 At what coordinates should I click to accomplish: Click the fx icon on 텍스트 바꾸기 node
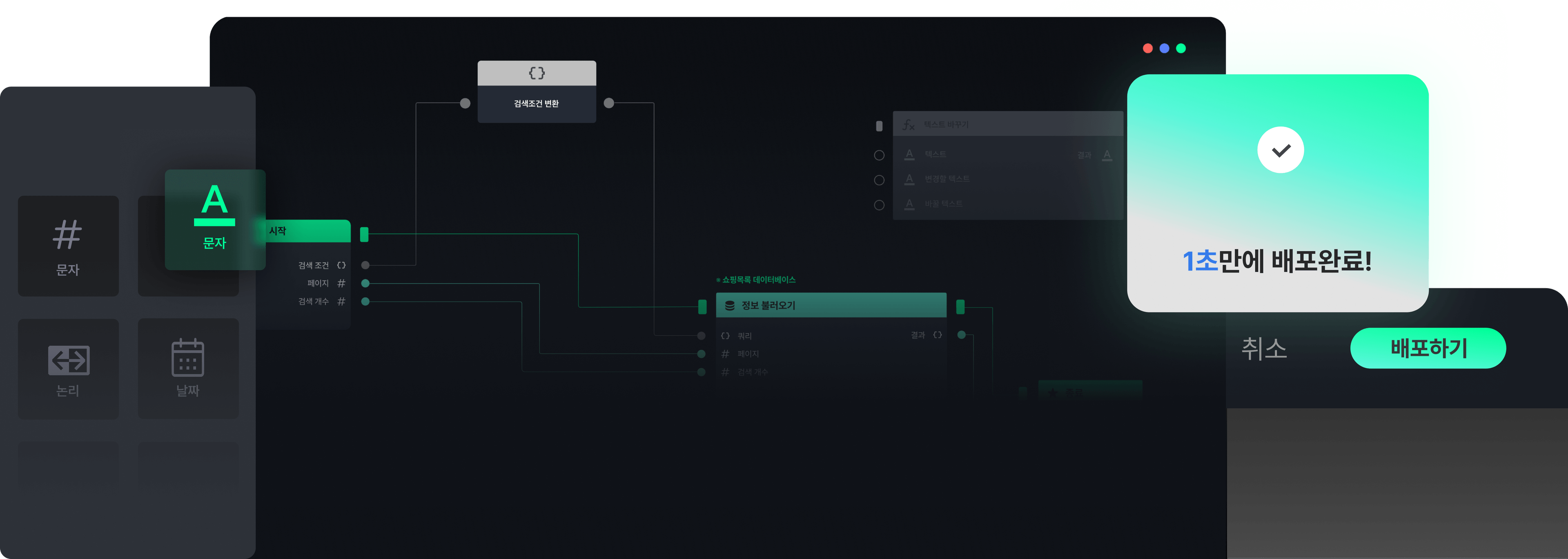pos(908,125)
